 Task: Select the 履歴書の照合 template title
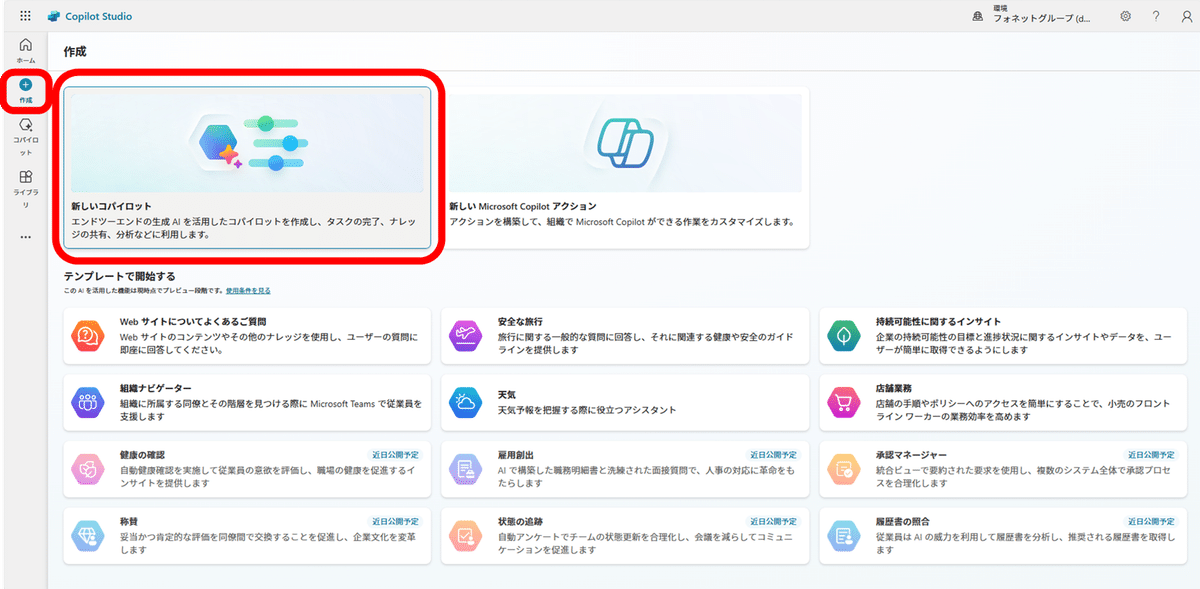tap(903, 522)
